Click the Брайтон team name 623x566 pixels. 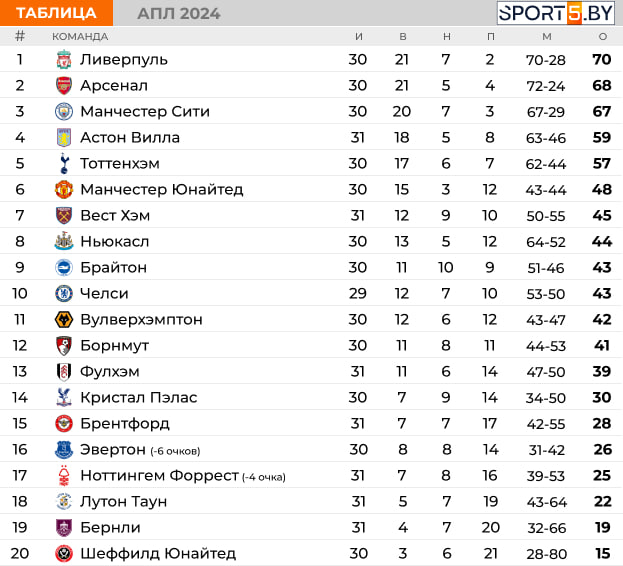pos(114,267)
